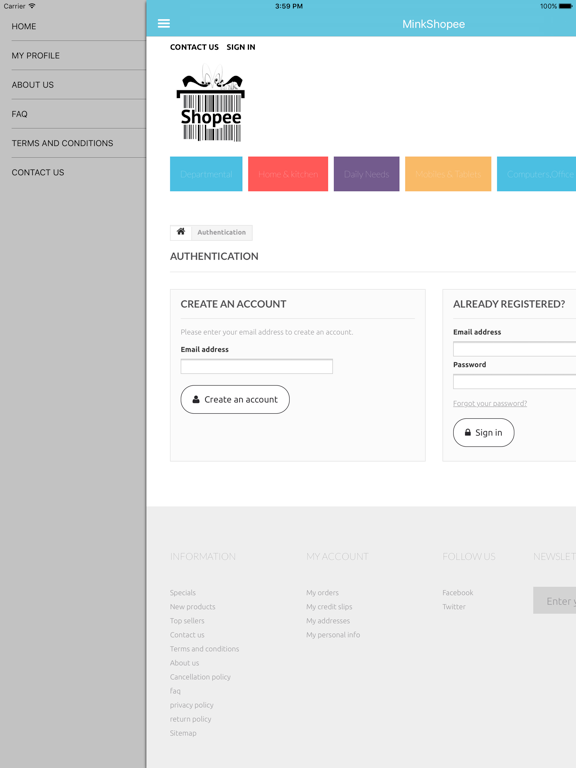Click the ALREADY REGISTERED? heading
The image size is (576, 768).
(x=509, y=304)
